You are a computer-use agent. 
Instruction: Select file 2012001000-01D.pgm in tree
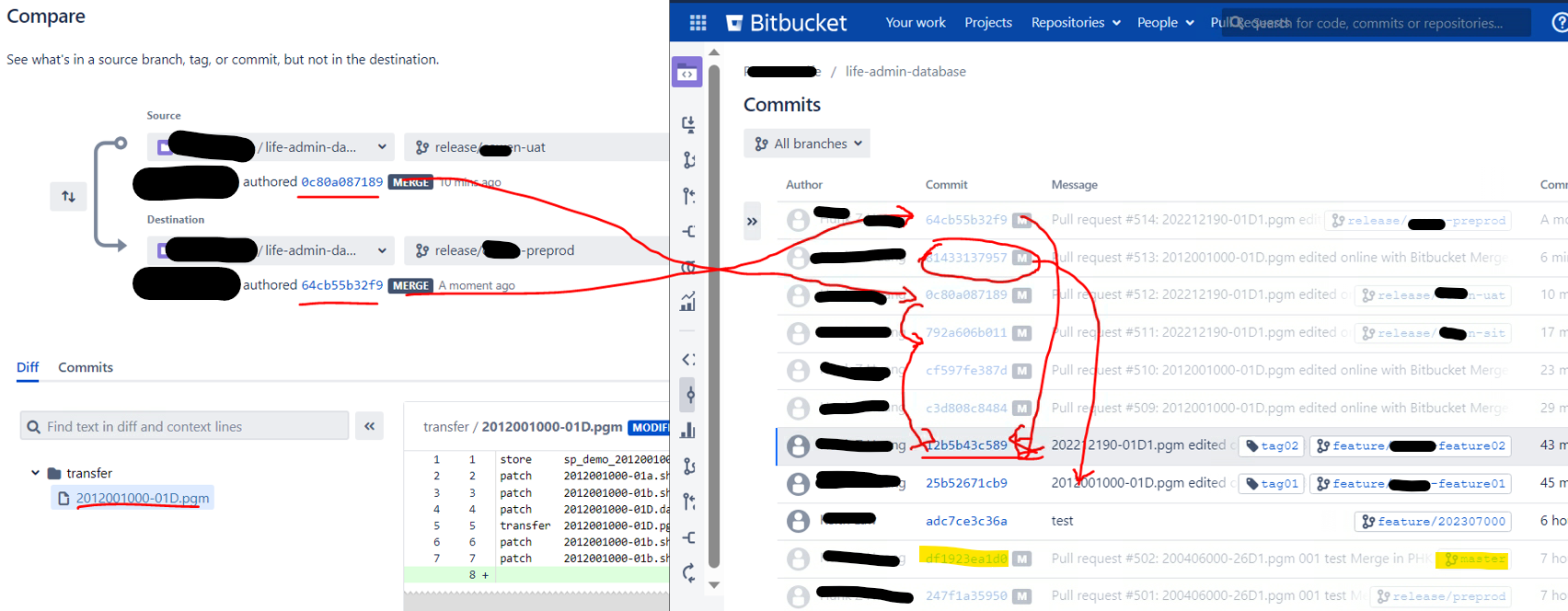tap(133, 498)
